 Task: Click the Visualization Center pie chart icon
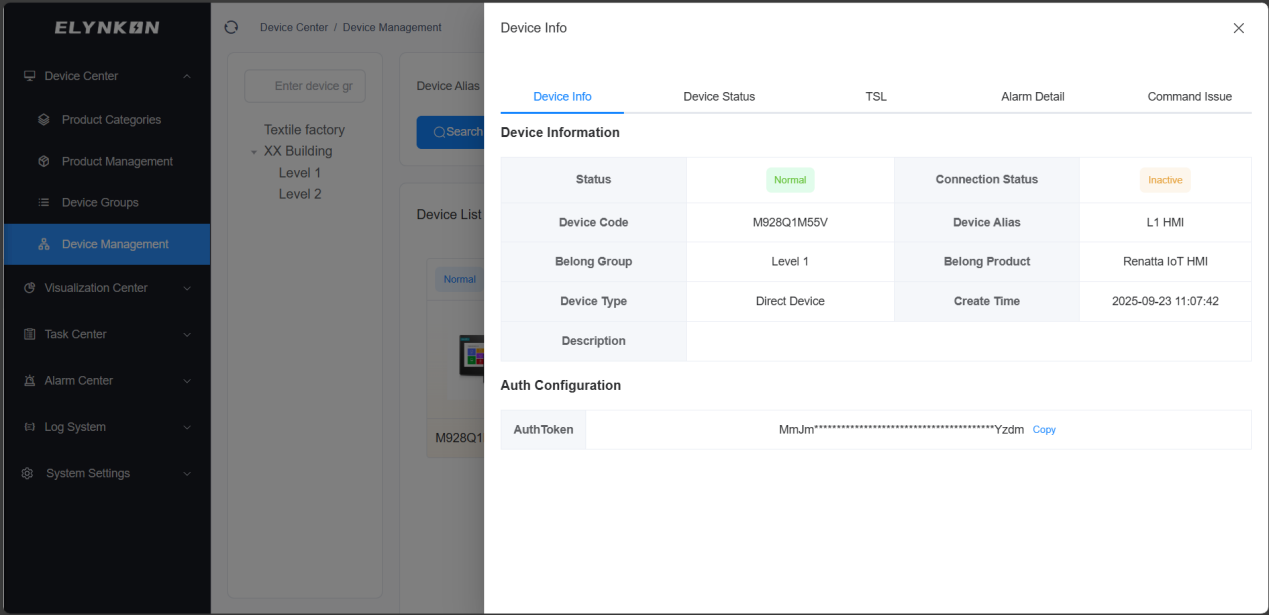(x=30, y=288)
